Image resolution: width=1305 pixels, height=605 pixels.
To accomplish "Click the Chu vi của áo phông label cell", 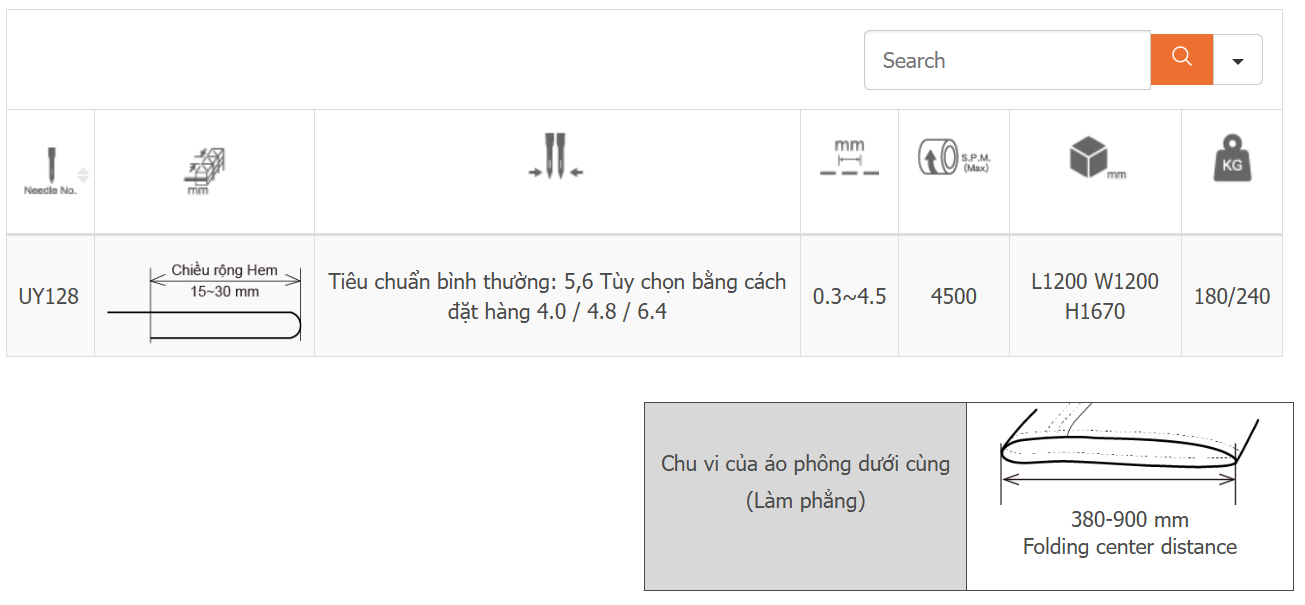I will coord(805,496).
